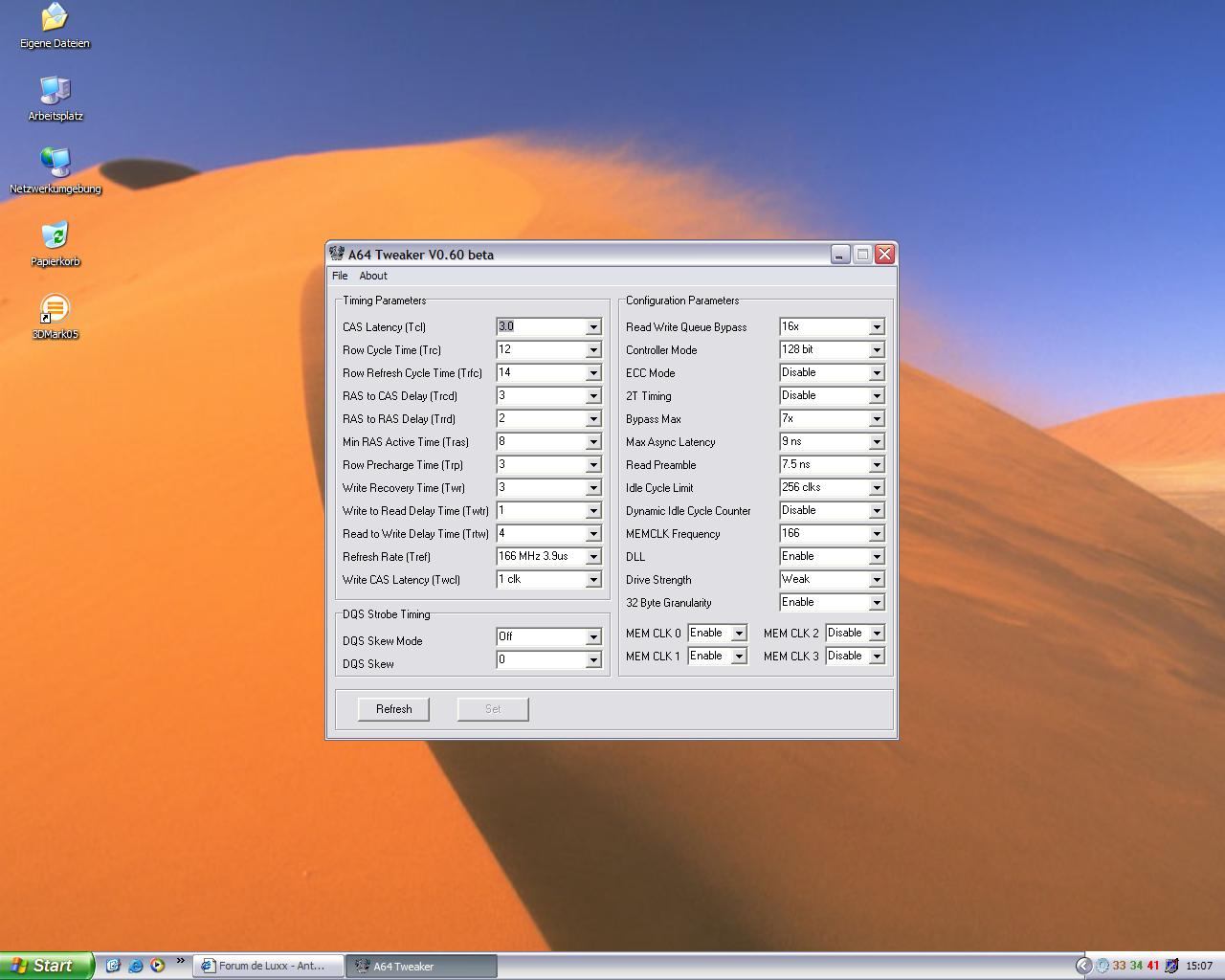The height and width of the screenshot is (980, 1225).
Task: Click the taskbar clock showing 15:07
Action: pos(1199,966)
